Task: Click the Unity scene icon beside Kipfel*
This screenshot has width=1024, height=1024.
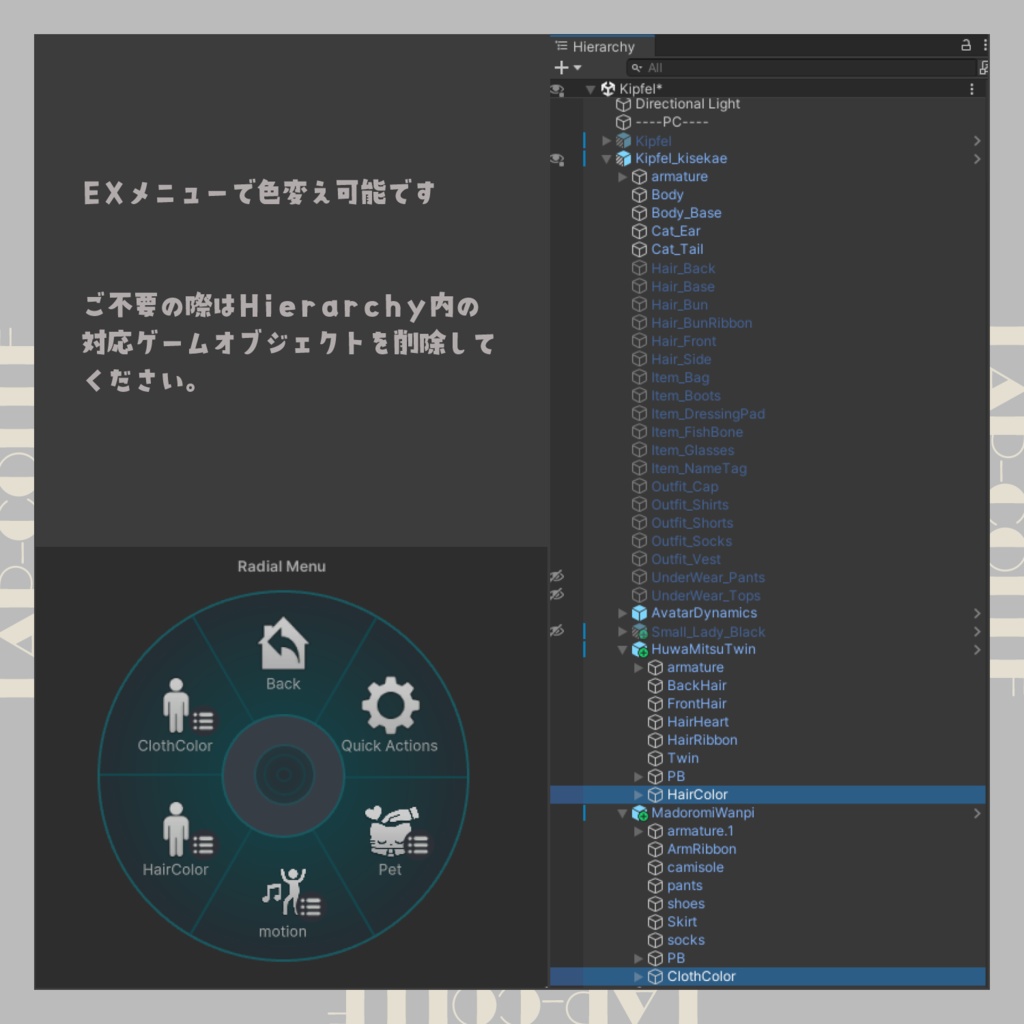Action: 608,89
